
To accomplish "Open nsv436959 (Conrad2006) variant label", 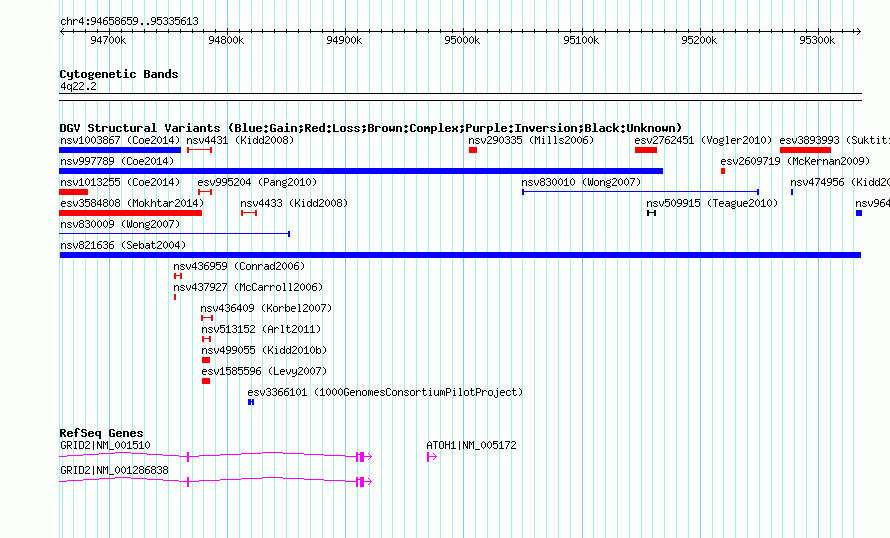I will 239,266.
